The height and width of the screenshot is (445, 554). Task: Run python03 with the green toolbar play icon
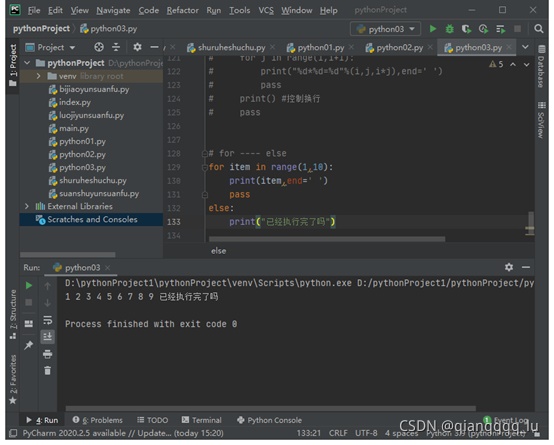click(433, 29)
